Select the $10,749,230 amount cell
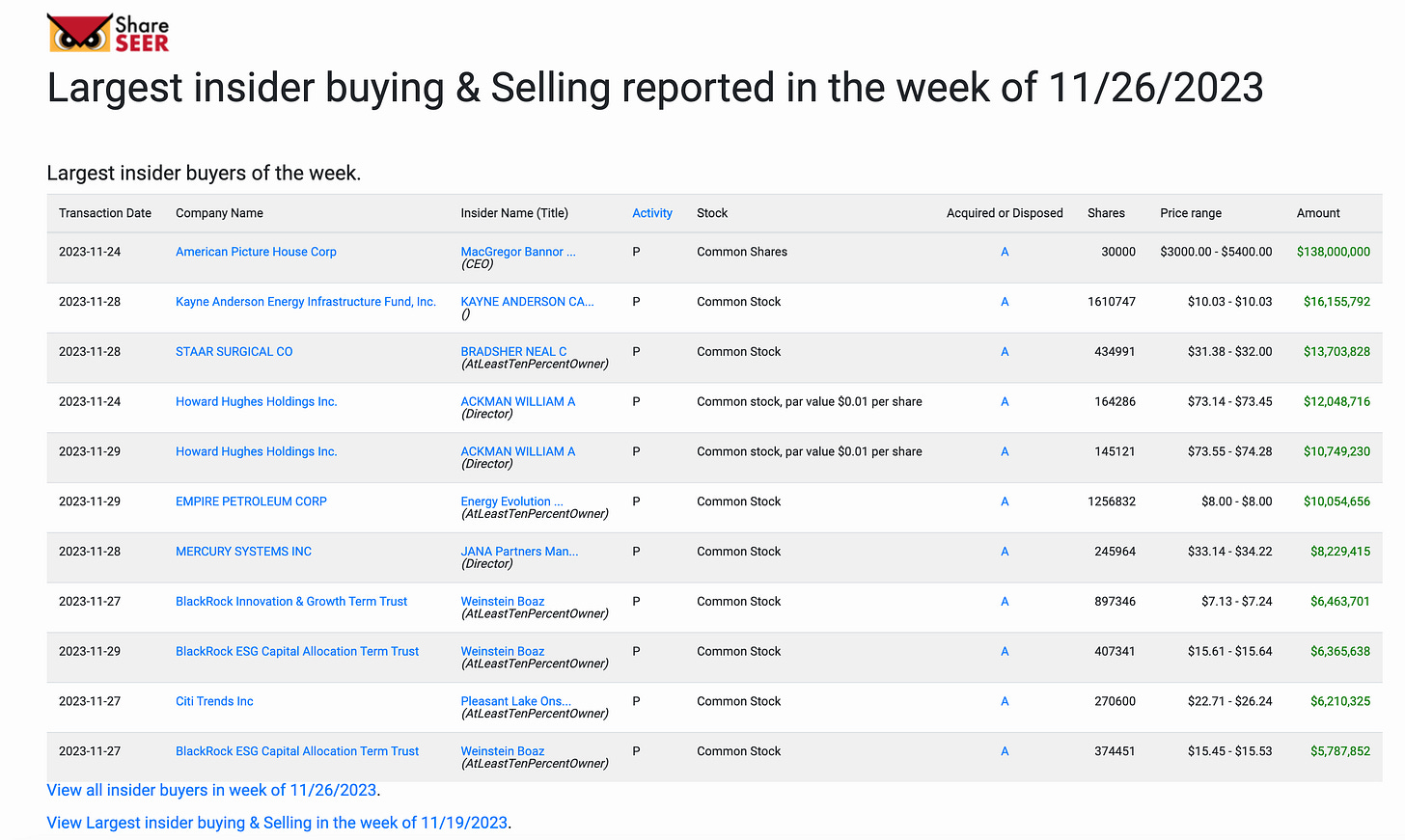Image resolution: width=1405 pixels, height=840 pixels. [1336, 451]
